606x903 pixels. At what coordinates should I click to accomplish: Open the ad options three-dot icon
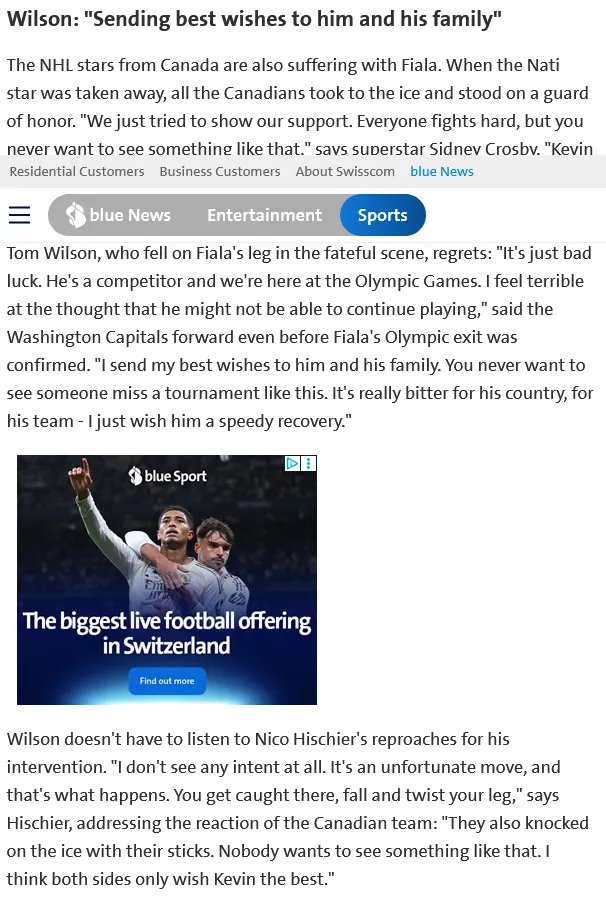coord(309,463)
